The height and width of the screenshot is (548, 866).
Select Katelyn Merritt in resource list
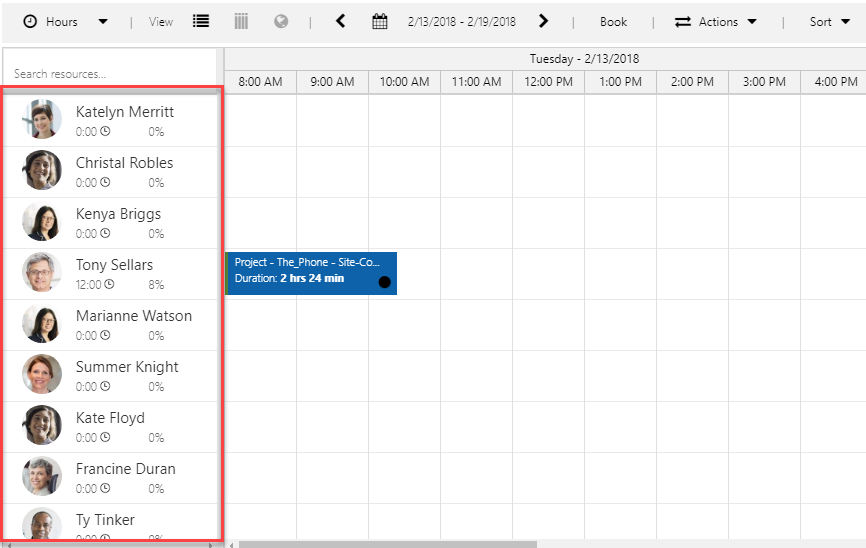(124, 112)
